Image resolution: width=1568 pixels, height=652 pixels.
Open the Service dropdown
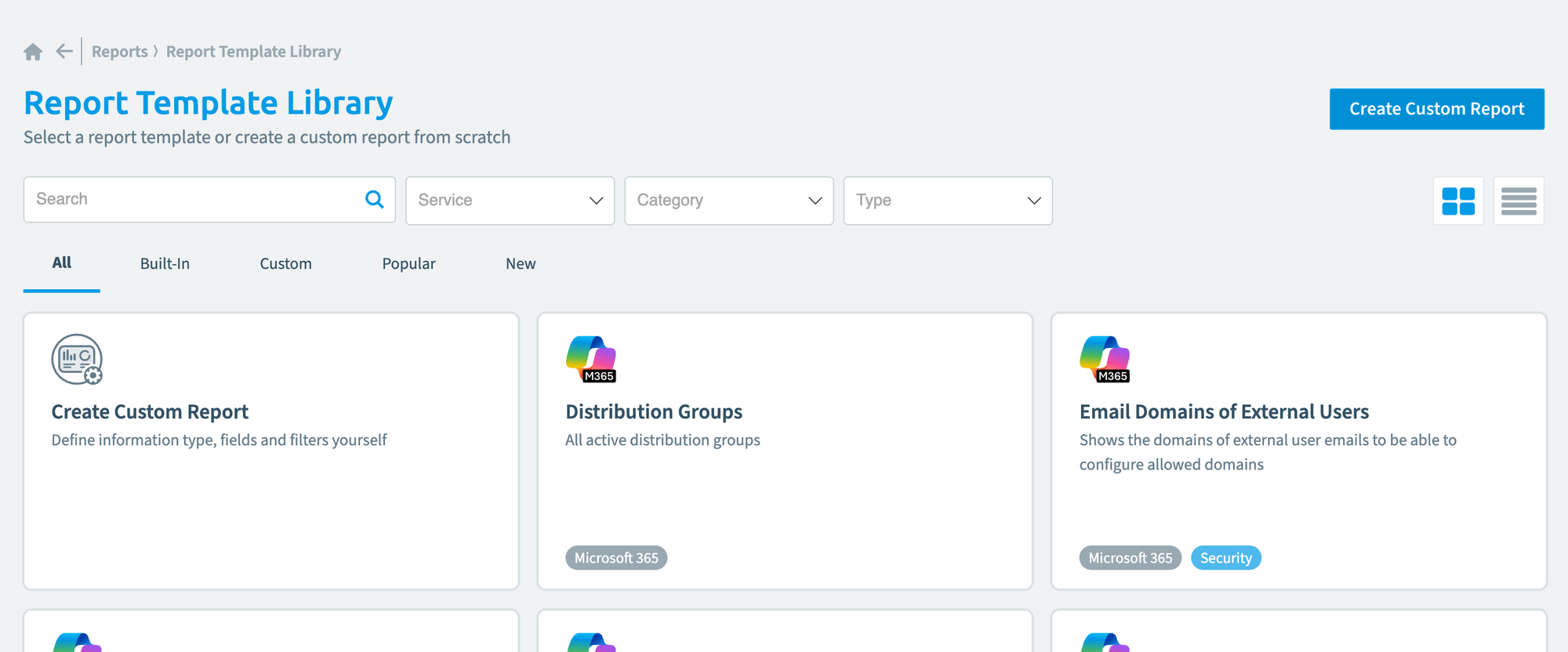510,201
